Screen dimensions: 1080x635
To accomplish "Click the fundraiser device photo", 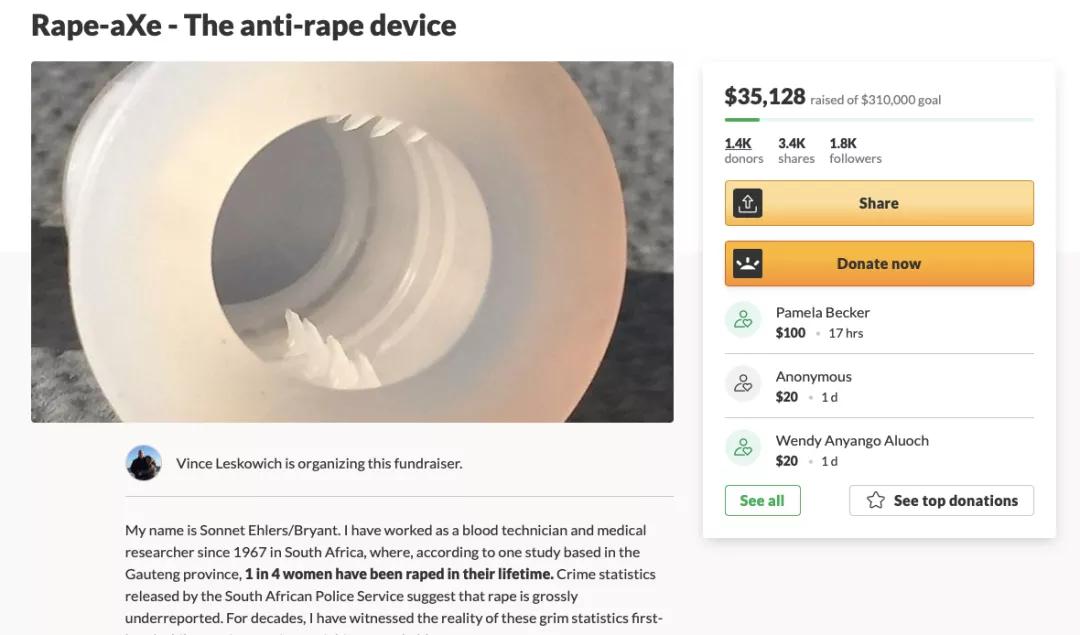I will pos(352,242).
